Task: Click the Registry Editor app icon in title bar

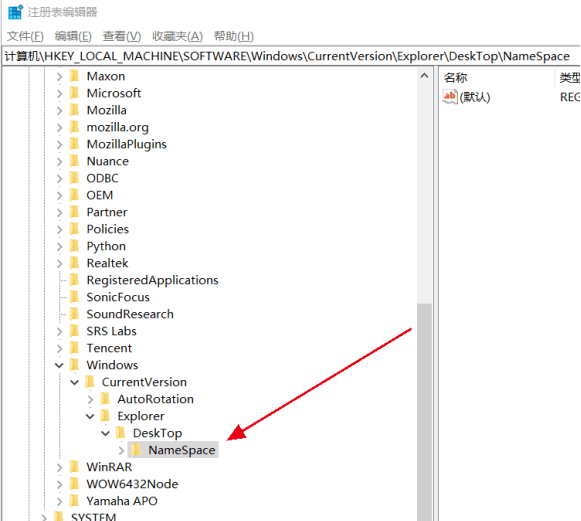Action: pyautogui.click(x=15, y=12)
